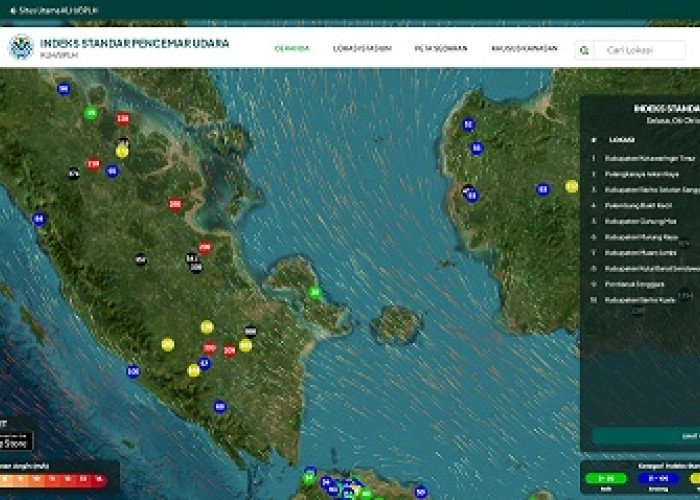Click the red marker beside Sumatra's green marker

coord(123,119)
